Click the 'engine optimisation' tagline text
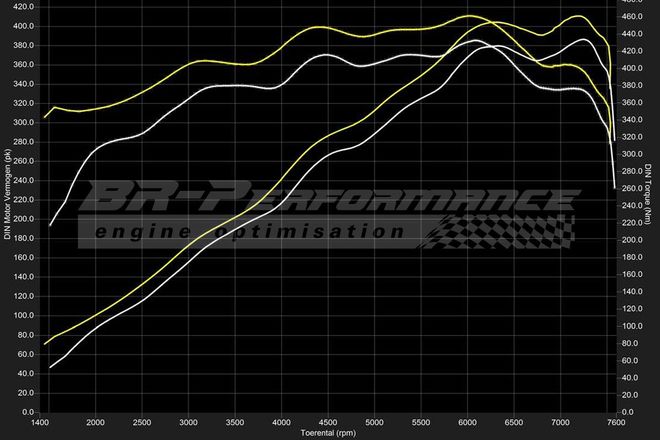This screenshot has height=440, width=660. [x=245, y=232]
